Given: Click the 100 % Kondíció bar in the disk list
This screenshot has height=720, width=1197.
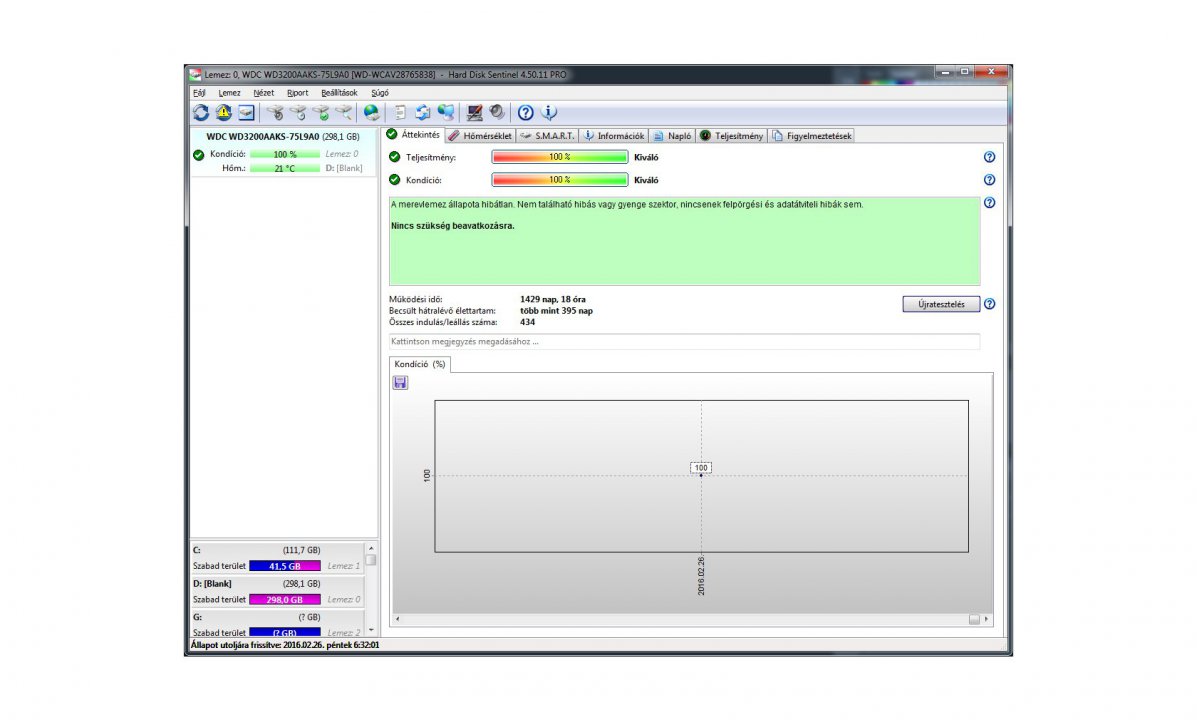Looking at the screenshot, I should click(285, 154).
